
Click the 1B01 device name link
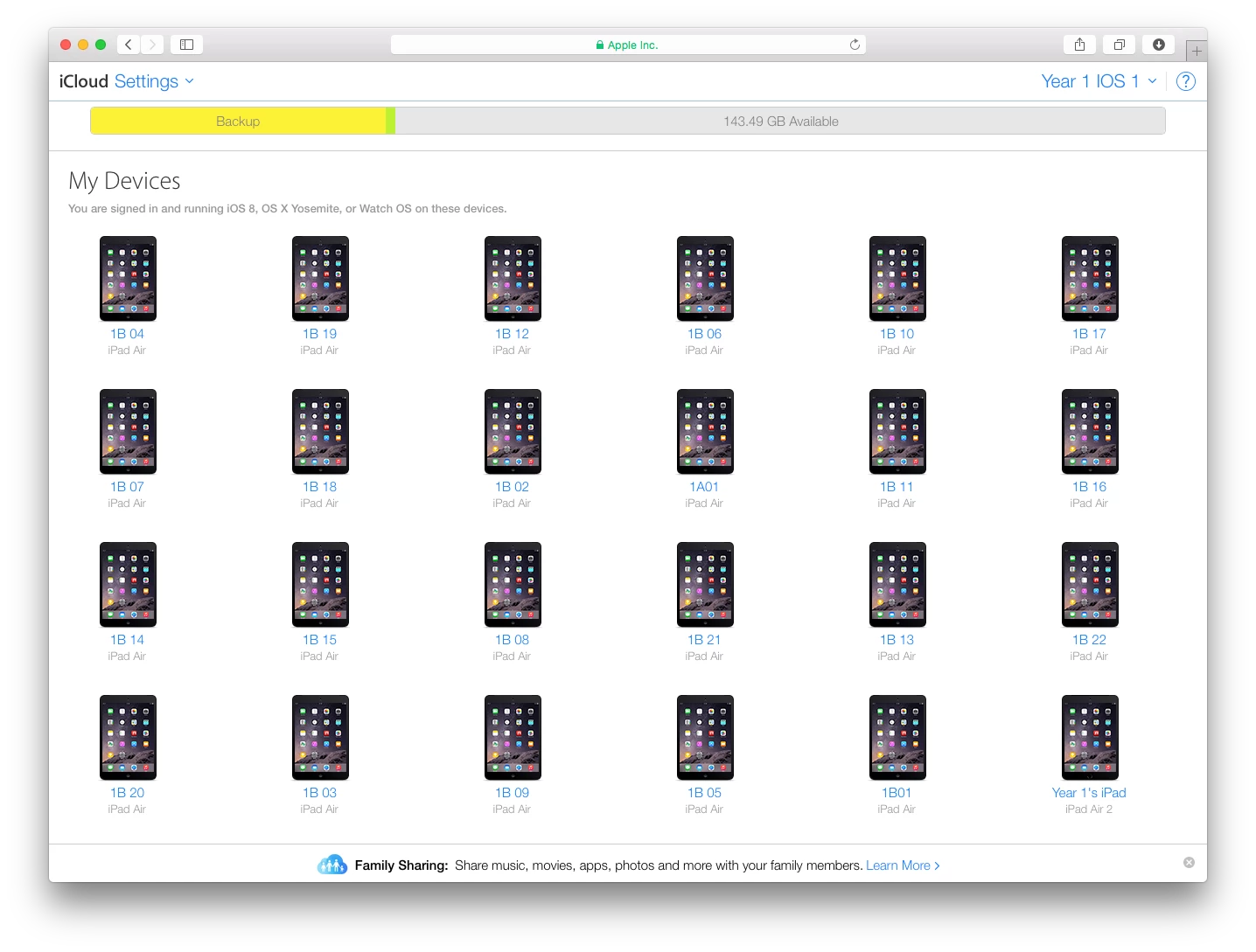pyautogui.click(x=897, y=793)
